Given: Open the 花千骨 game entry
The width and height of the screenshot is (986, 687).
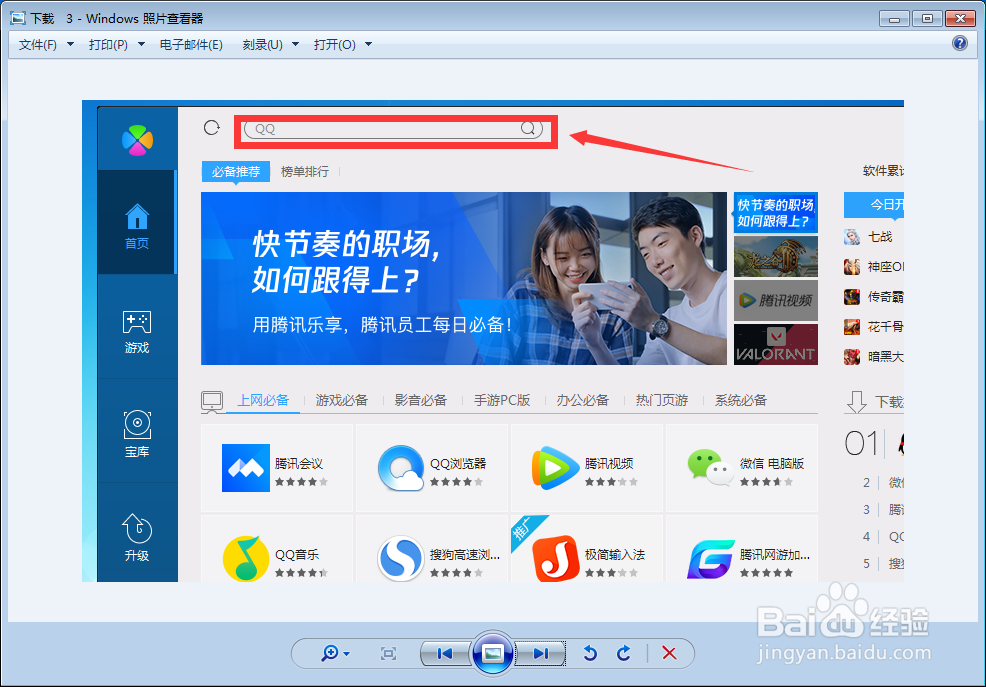Looking at the screenshot, I should coord(873,327).
